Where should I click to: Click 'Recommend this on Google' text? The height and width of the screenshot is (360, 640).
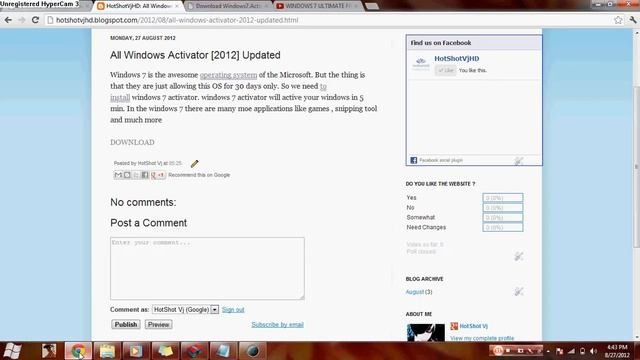coord(199,175)
